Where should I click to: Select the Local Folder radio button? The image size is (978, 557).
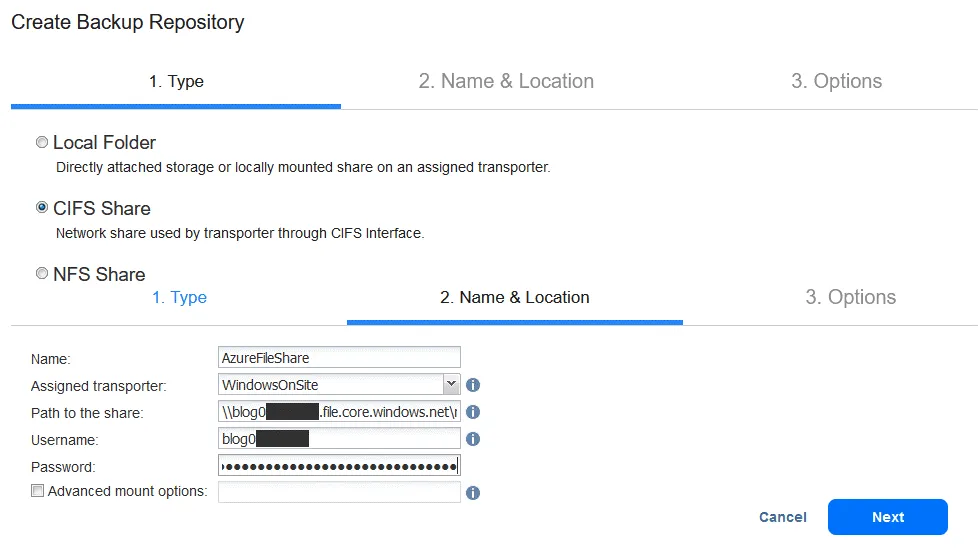[42, 143]
